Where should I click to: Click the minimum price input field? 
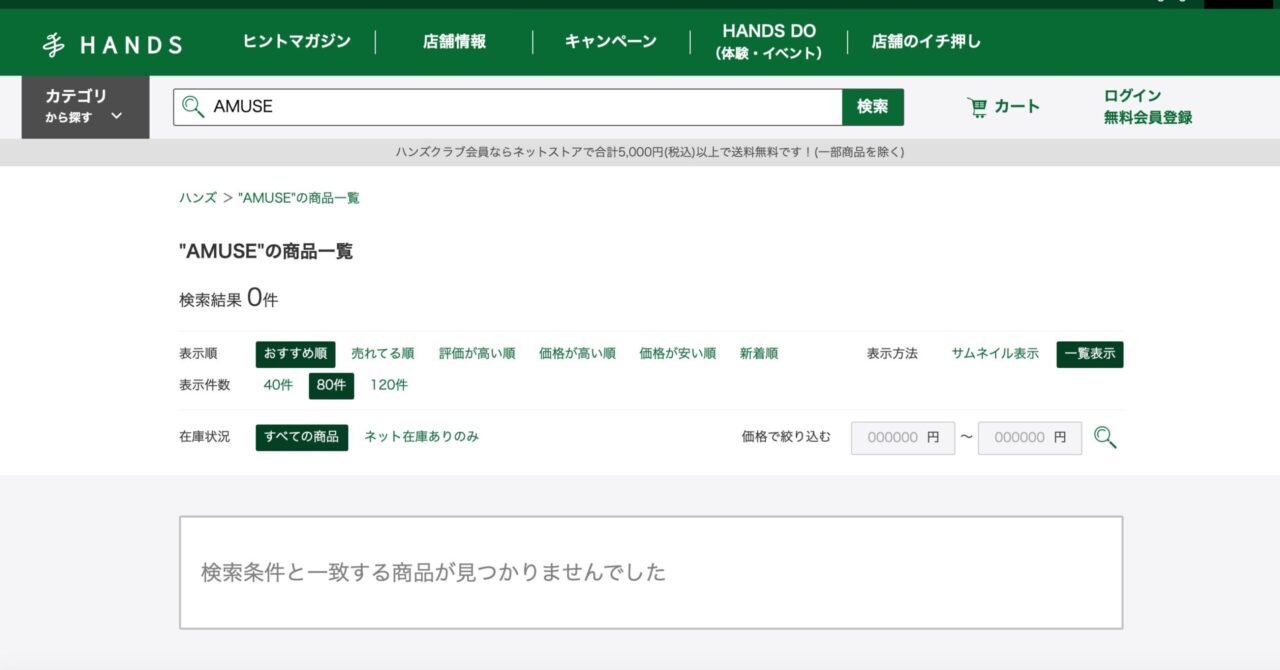[903, 438]
